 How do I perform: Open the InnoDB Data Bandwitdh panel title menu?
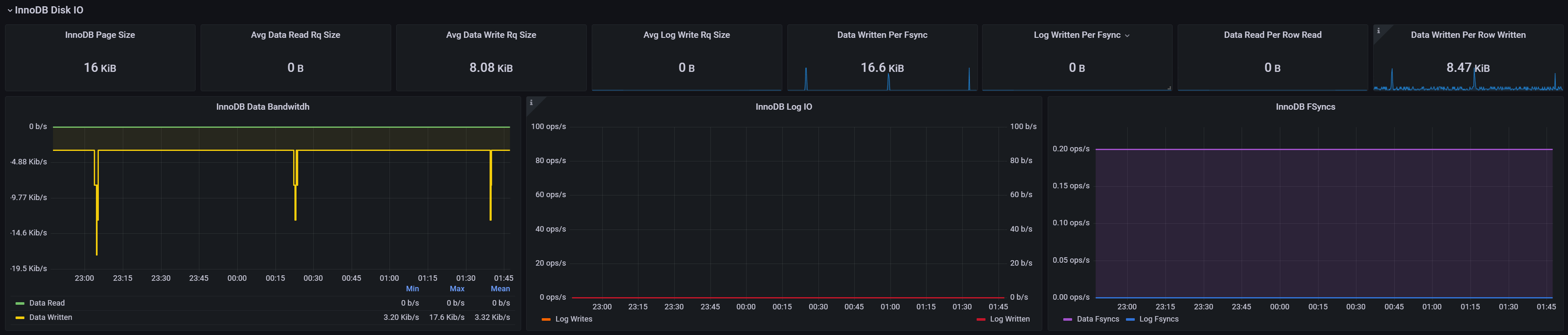[262, 107]
